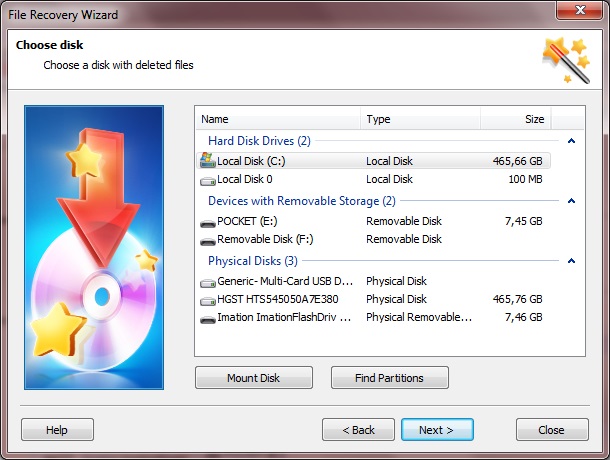Click the Mount Disk button
This screenshot has height=460, width=610.
[x=254, y=377]
